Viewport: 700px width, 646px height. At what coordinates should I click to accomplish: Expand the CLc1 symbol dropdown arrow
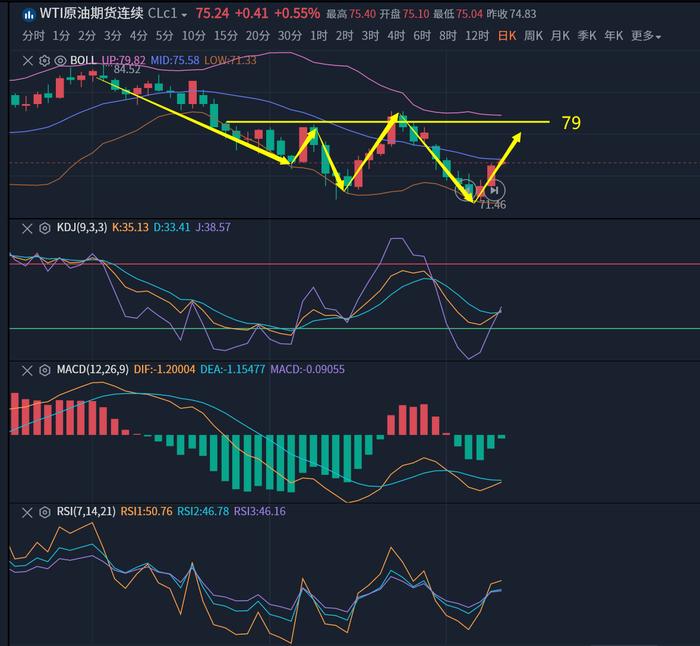click(185, 15)
